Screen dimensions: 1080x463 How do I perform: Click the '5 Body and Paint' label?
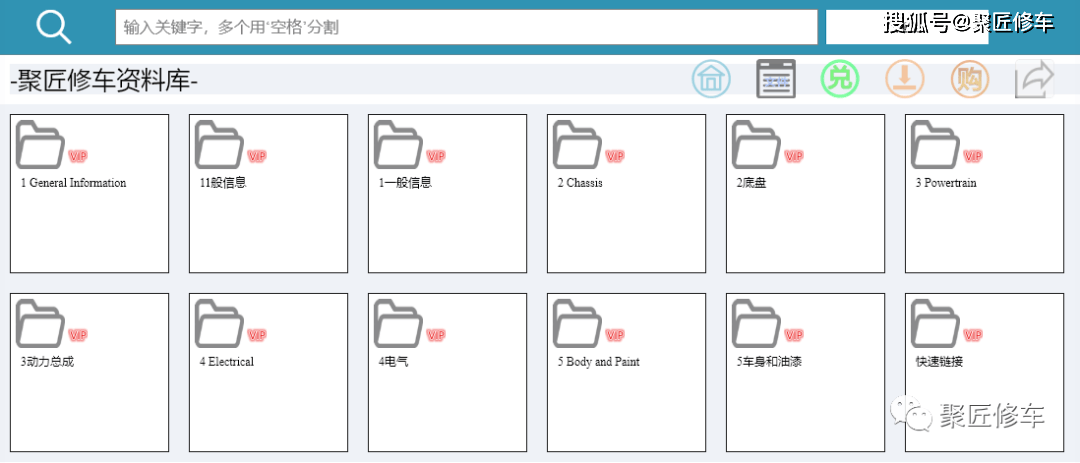click(599, 362)
